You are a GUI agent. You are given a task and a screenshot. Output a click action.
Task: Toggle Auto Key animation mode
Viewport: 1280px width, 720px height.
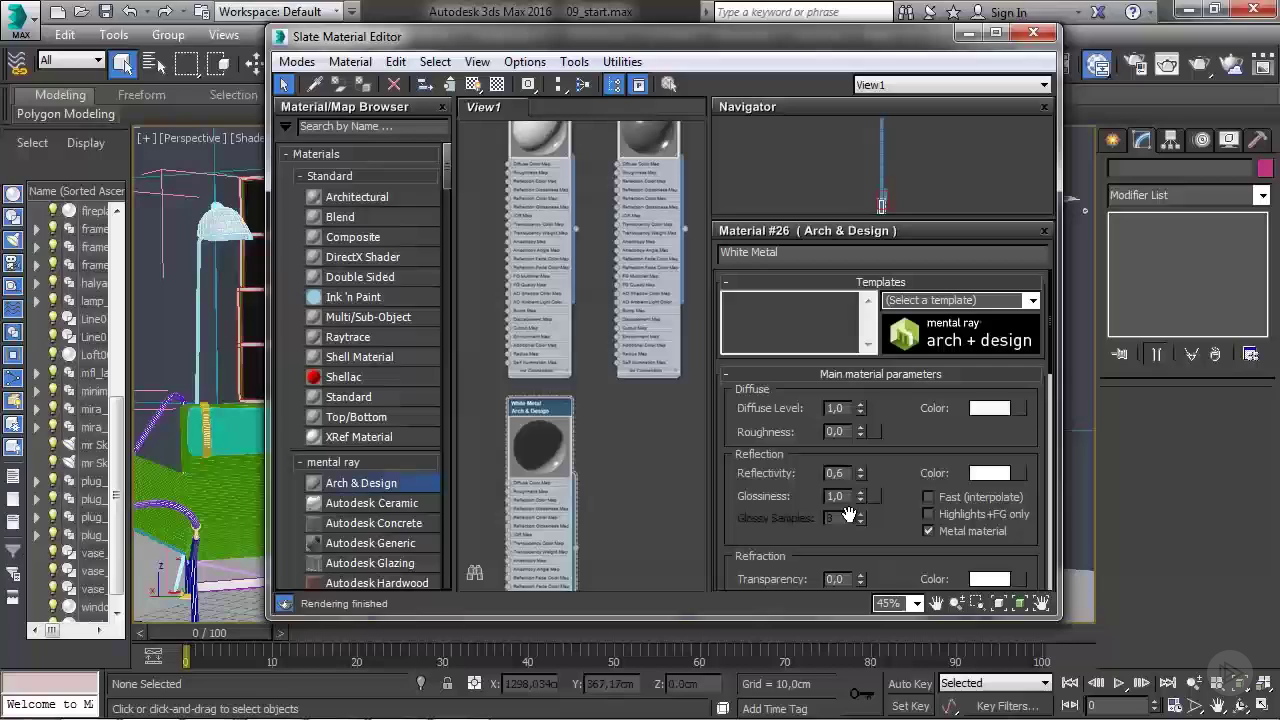click(910, 684)
